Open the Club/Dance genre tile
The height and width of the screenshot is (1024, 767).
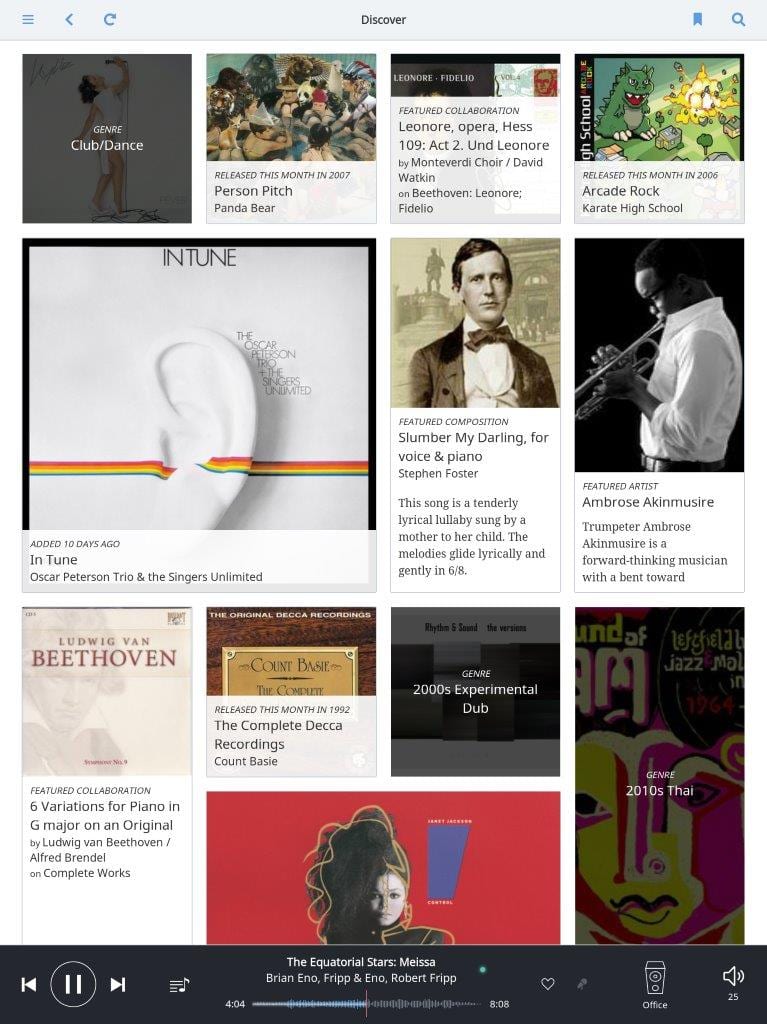107,138
